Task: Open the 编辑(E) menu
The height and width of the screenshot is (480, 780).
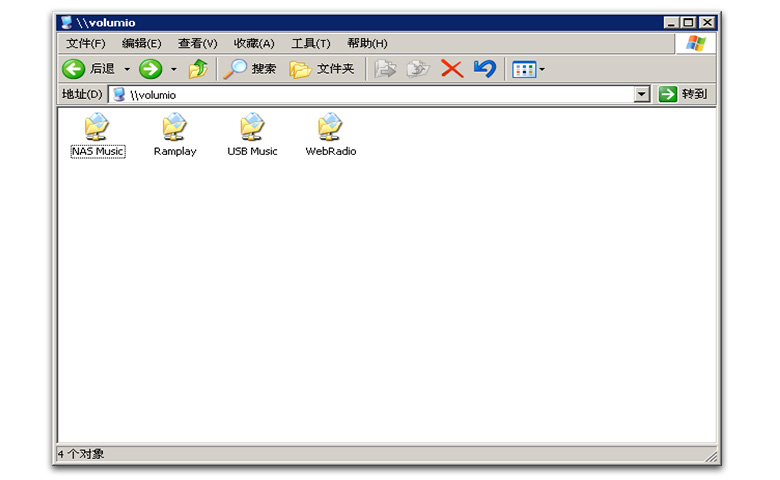Action: point(142,43)
